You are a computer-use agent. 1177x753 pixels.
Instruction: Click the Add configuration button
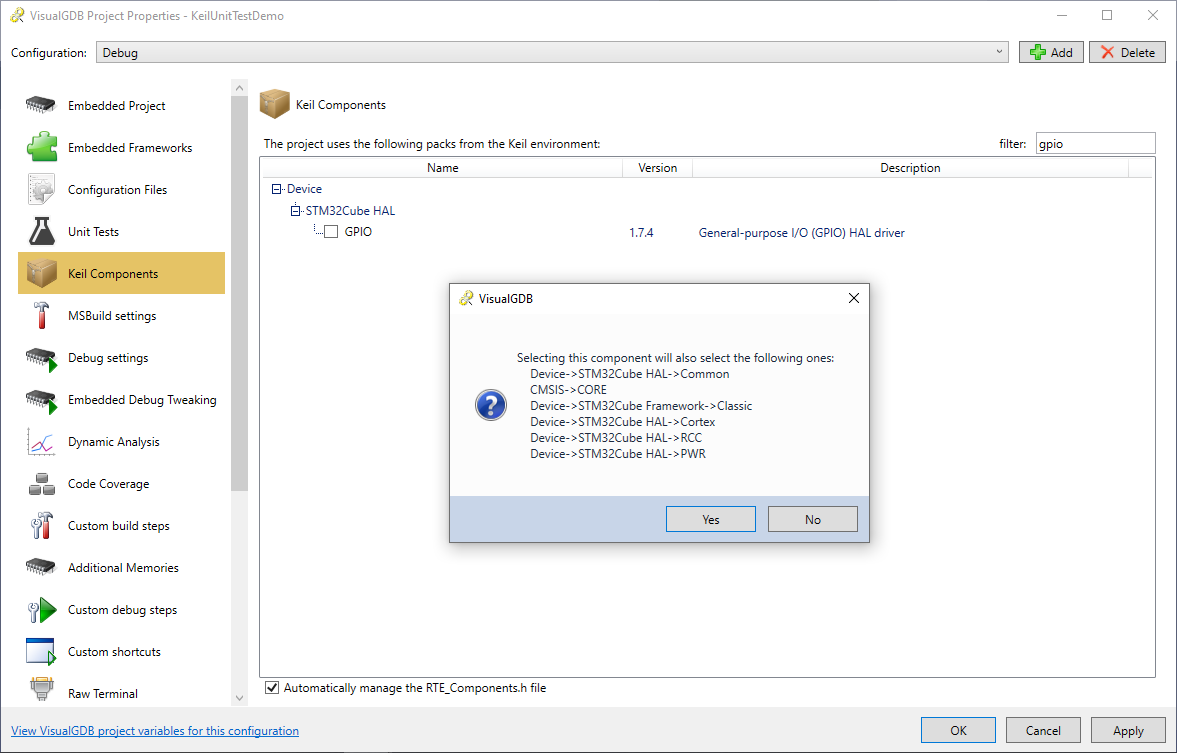click(x=1051, y=52)
